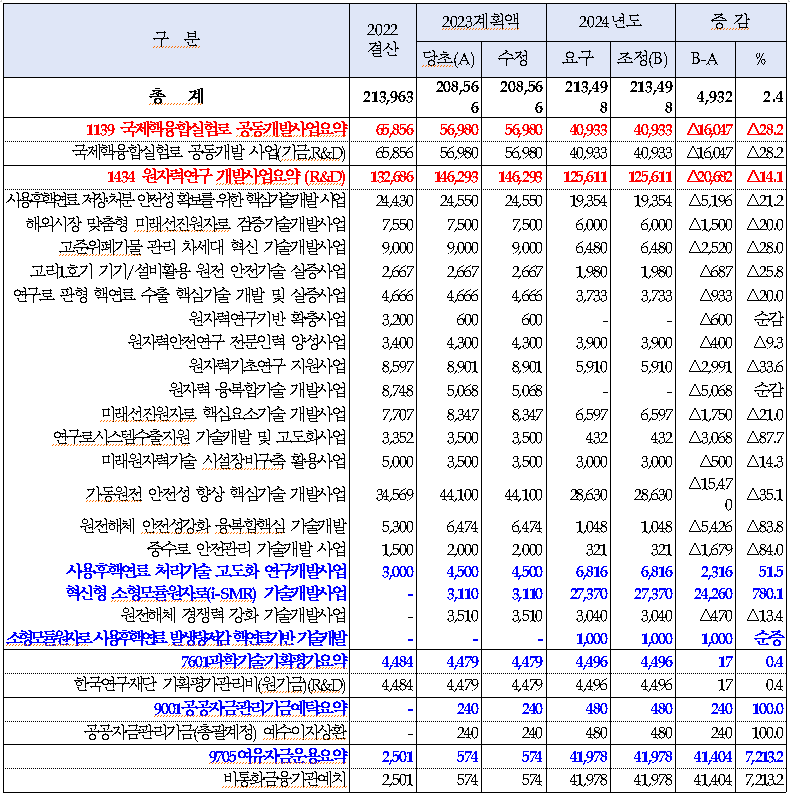Select the 증감 header cell

731,20
